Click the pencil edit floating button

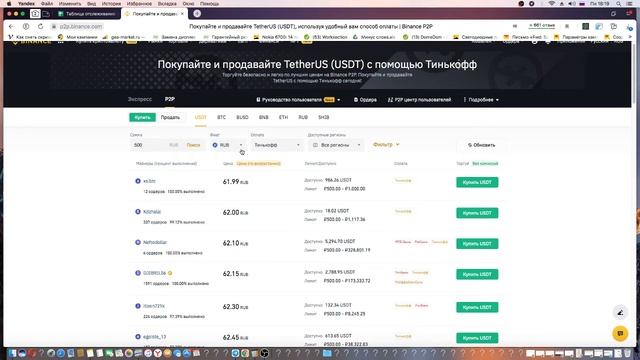point(620,313)
